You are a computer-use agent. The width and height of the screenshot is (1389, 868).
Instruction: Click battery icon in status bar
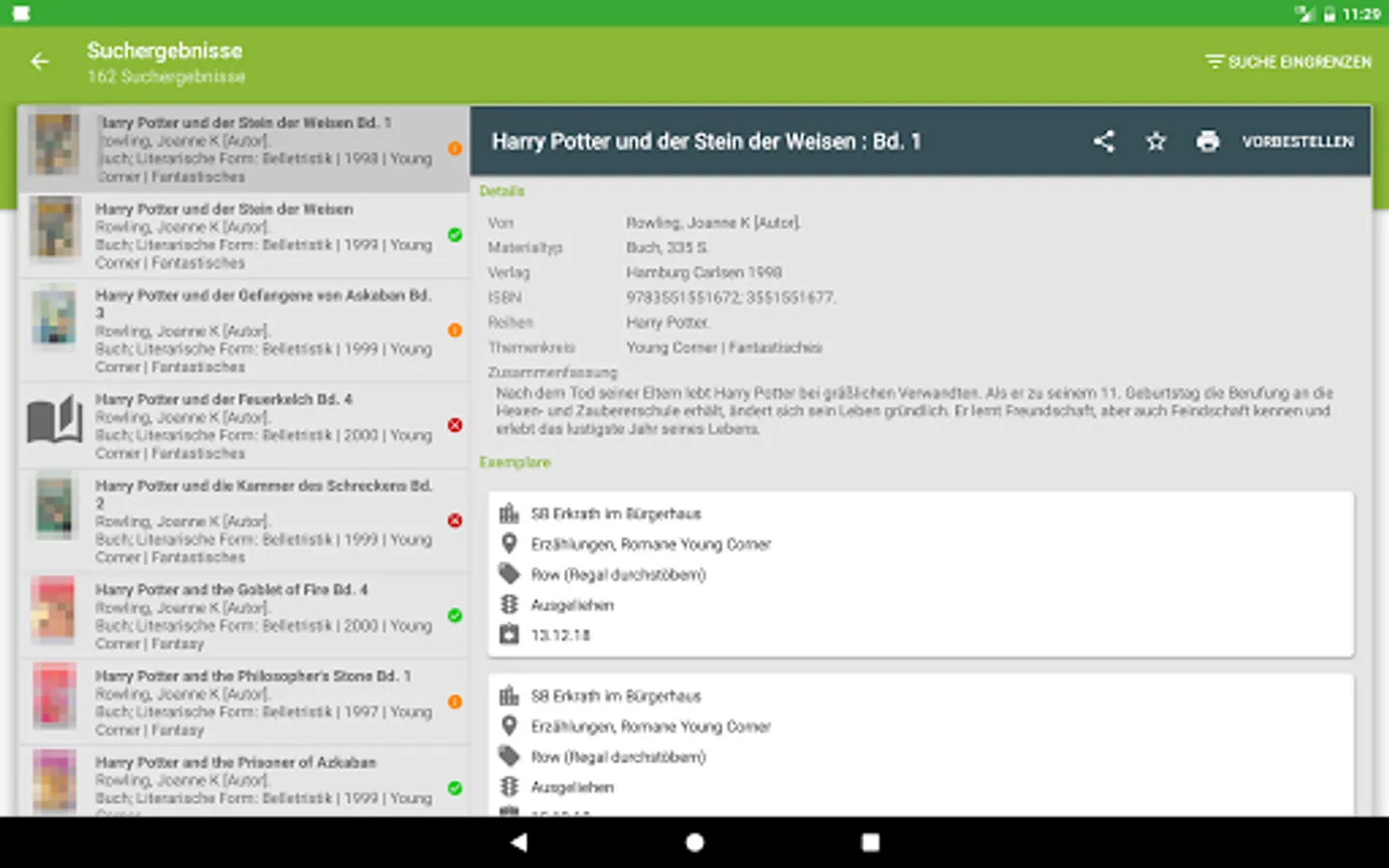click(1329, 14)
